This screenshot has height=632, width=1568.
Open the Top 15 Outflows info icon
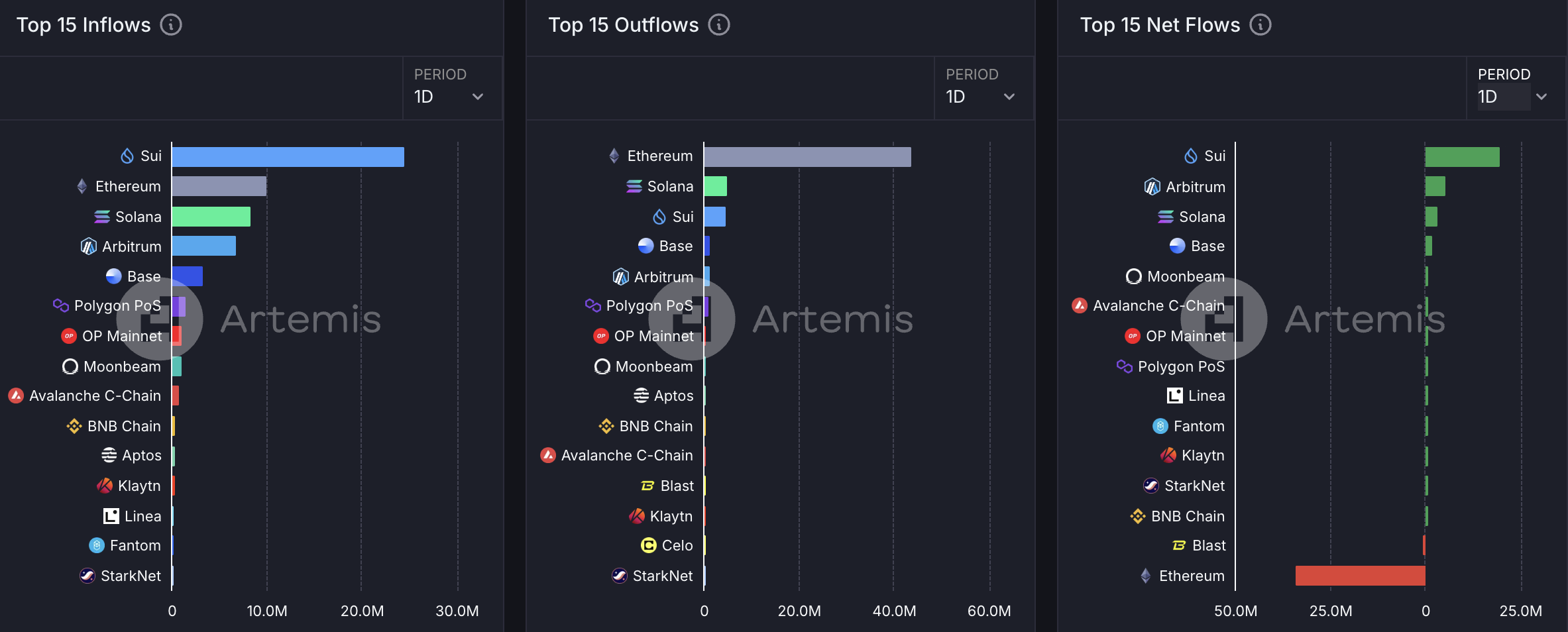(719, 25)
